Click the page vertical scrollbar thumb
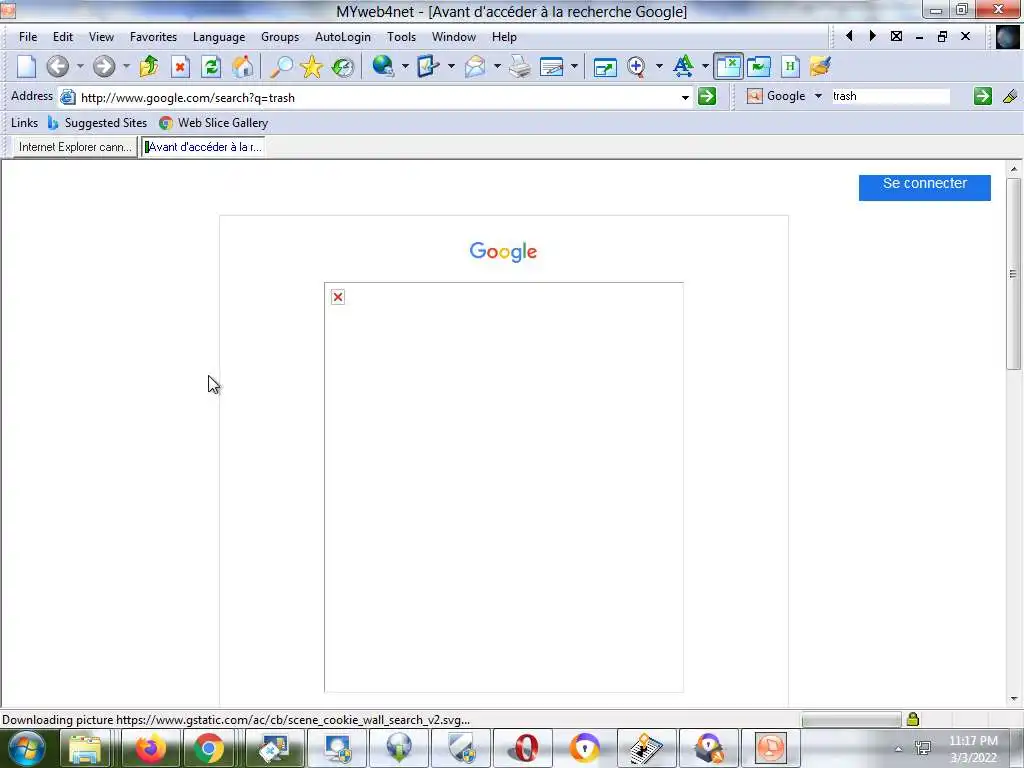The height and width of the screenshot is (768, 1024). (1014, 273)
